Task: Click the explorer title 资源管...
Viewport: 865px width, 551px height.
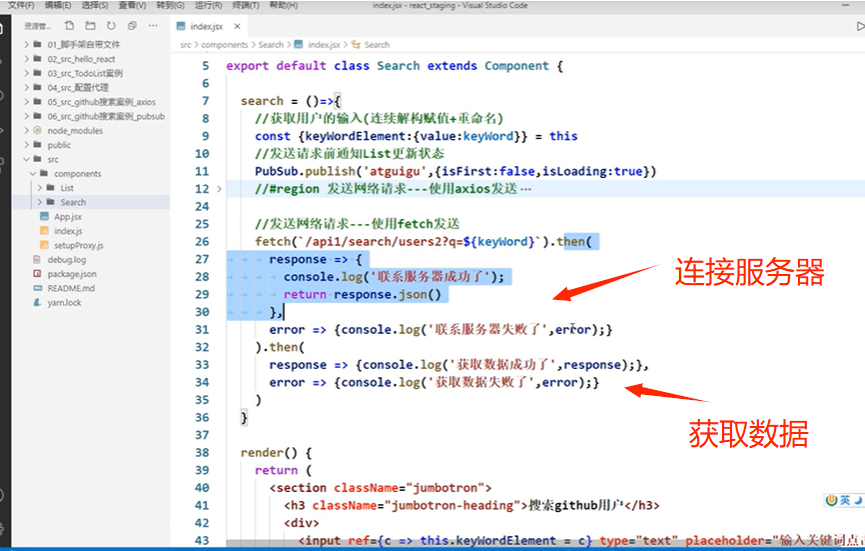Action: tap(37, 26)
